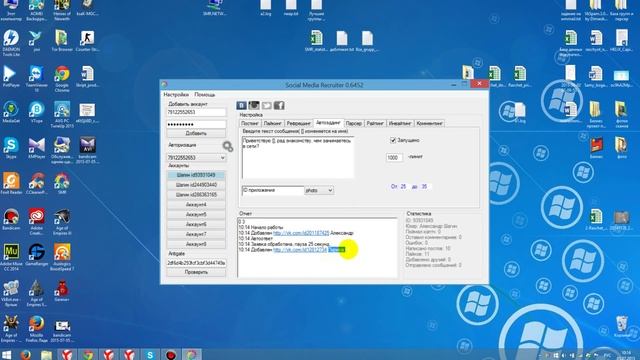Click the gears icon beside Авторизация
Image resolution: width=640 pixels, height=360 pixels.
pos(228,147)
